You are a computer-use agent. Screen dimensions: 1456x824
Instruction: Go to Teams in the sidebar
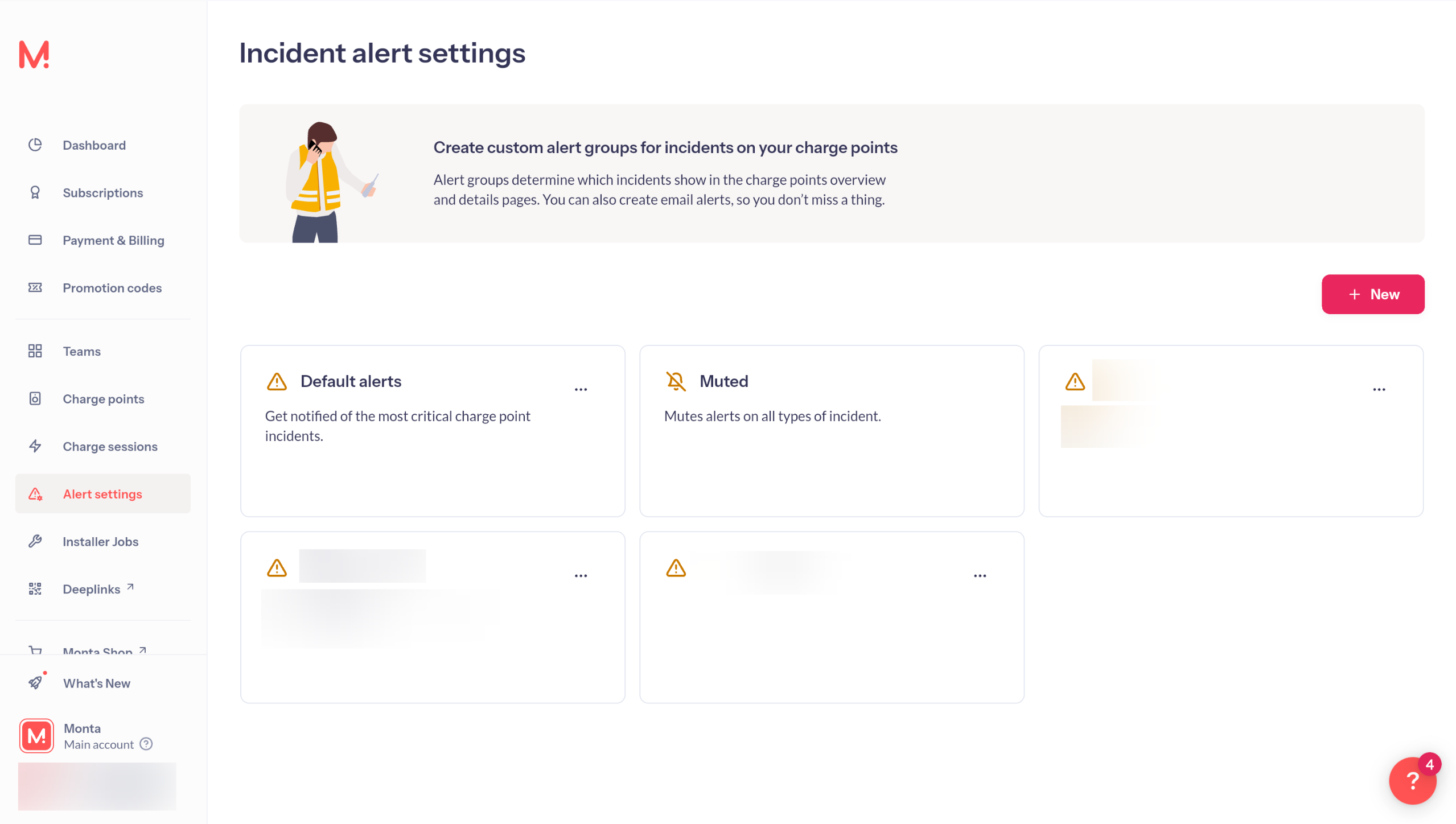click(x=82, y=352)
